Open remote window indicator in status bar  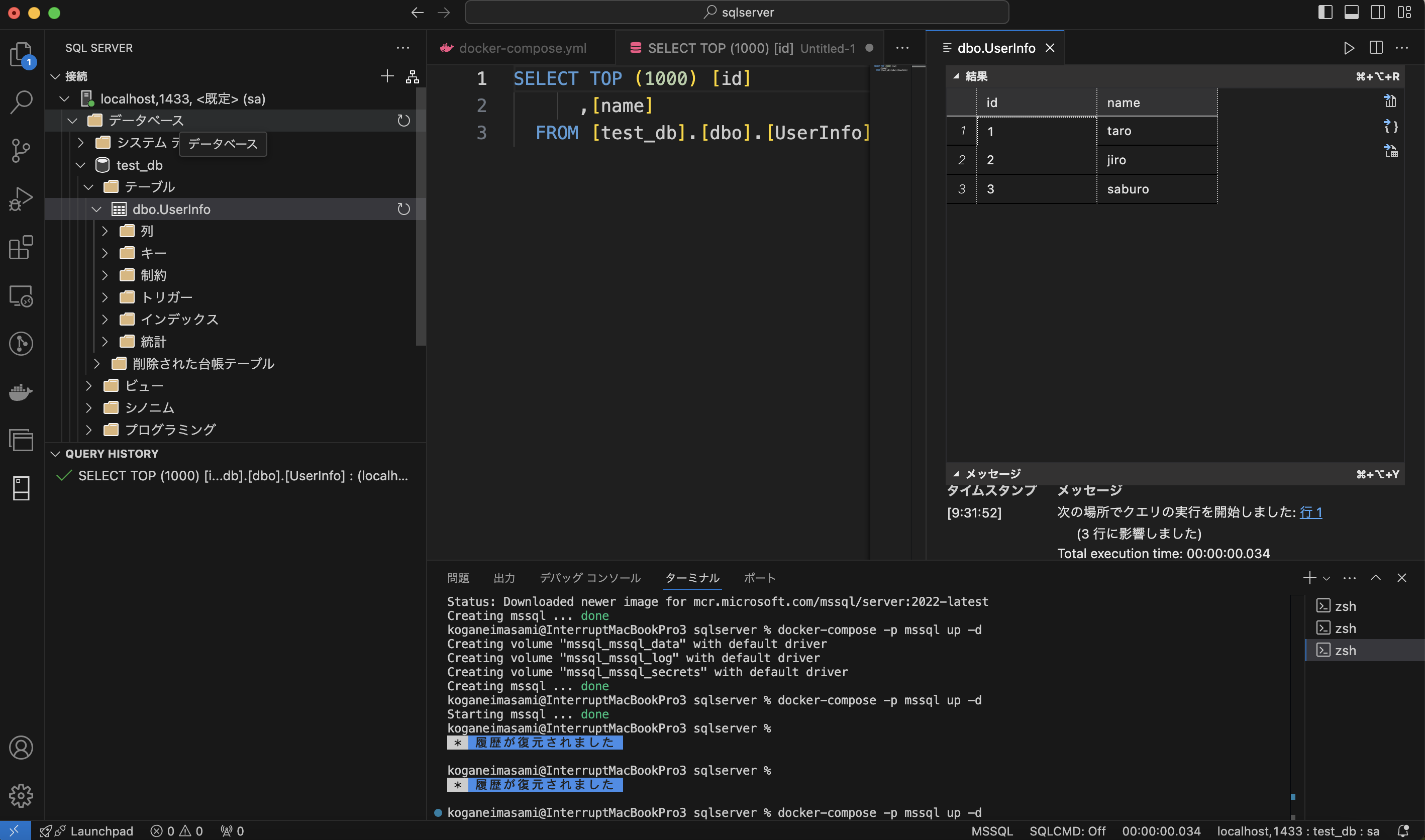coord(15,831)
